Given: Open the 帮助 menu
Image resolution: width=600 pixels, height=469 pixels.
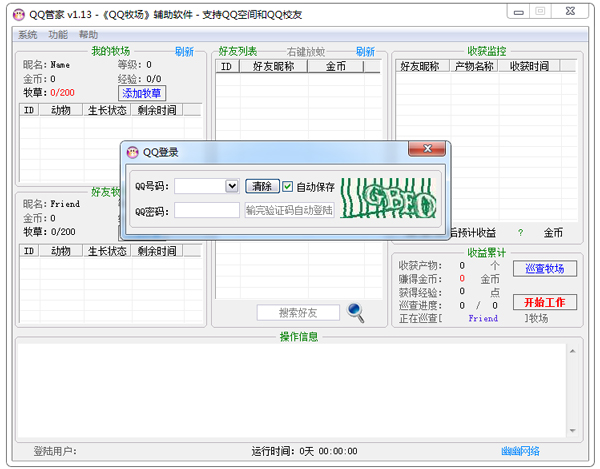Looking at the screenshot, I should tap(88, 34).
